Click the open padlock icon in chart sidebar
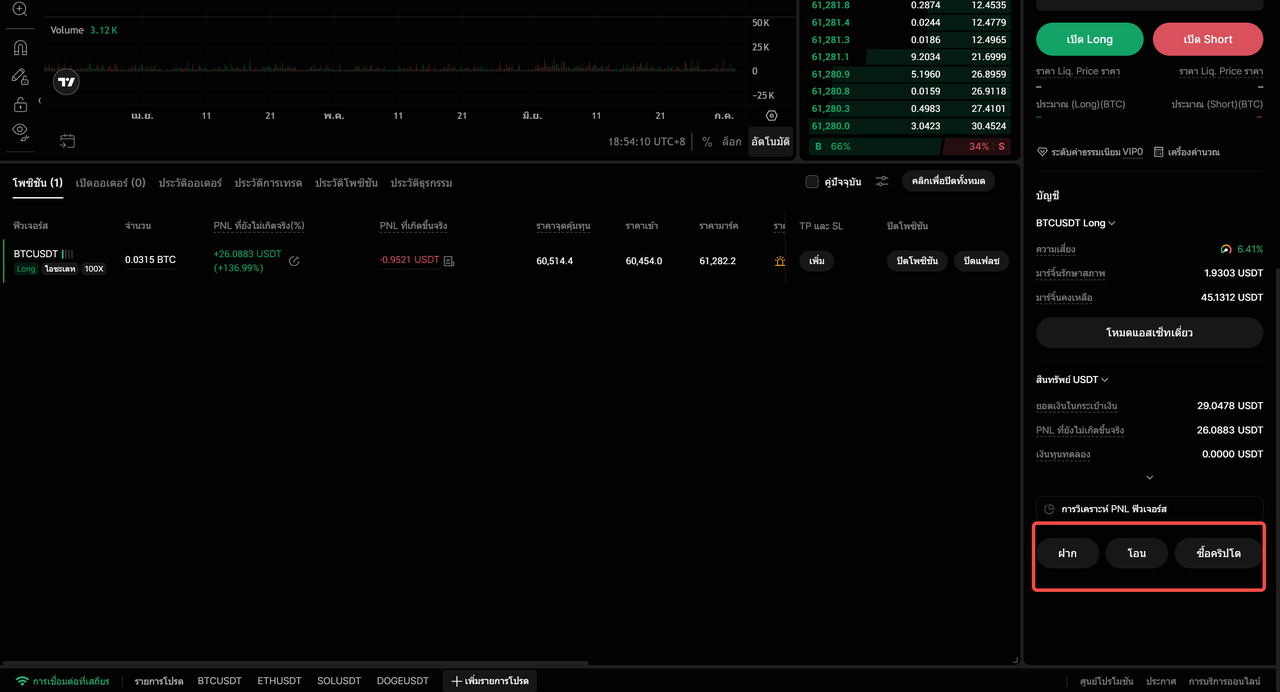The height and width of the screenshot is (692, 1280). tap(20, 104)
